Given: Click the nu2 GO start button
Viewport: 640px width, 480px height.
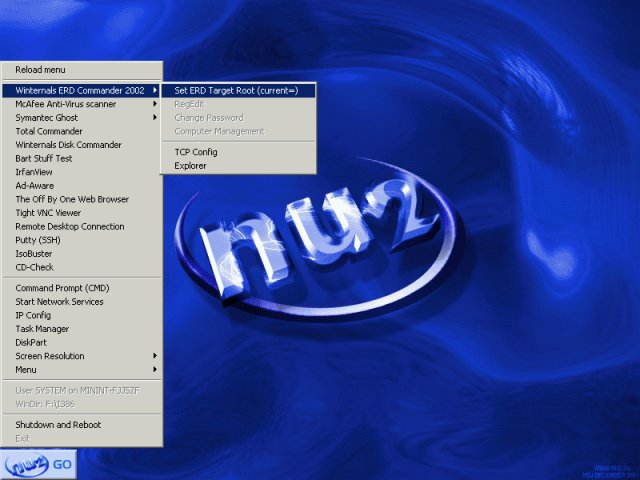Looking at the screenshot, I should click(x=38, y=464).
